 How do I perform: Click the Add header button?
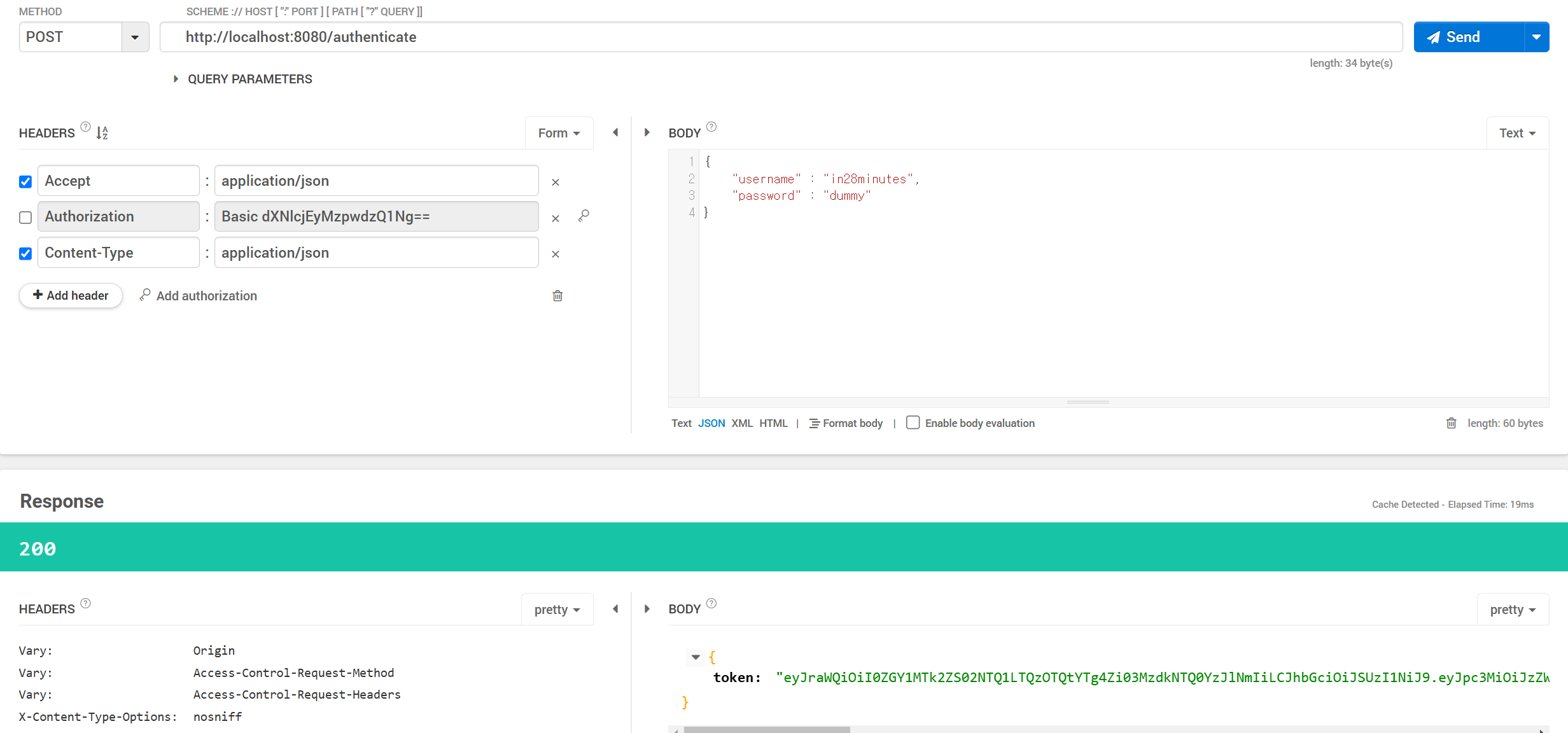(x=71, y=295)
